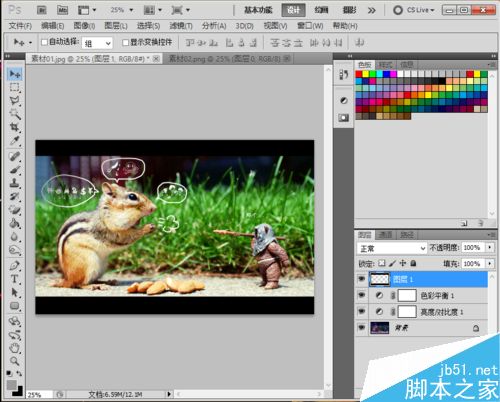Launch Bridge from the application bar

(41, 10)
